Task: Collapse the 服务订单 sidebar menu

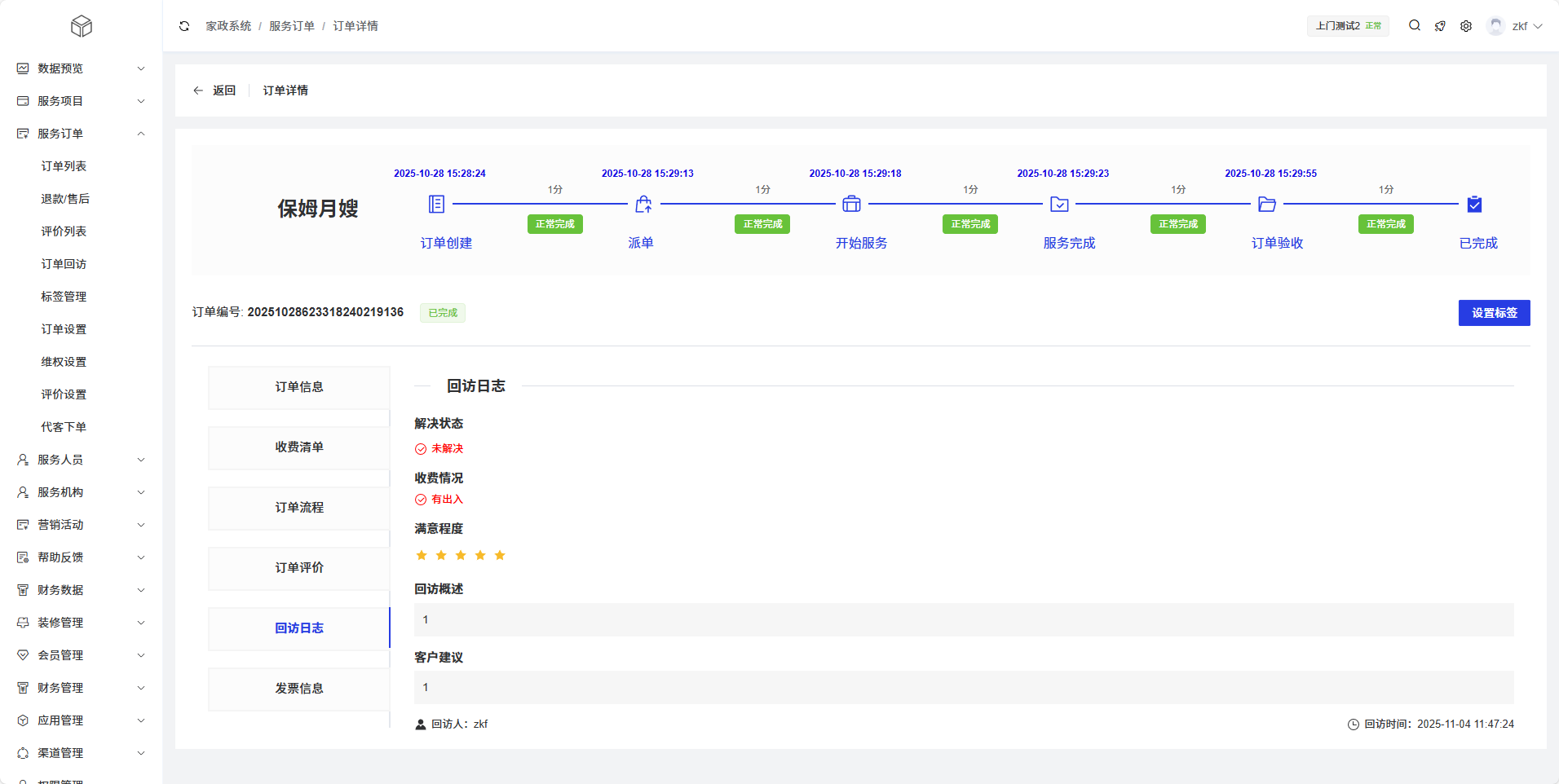Action: (81, 134)
